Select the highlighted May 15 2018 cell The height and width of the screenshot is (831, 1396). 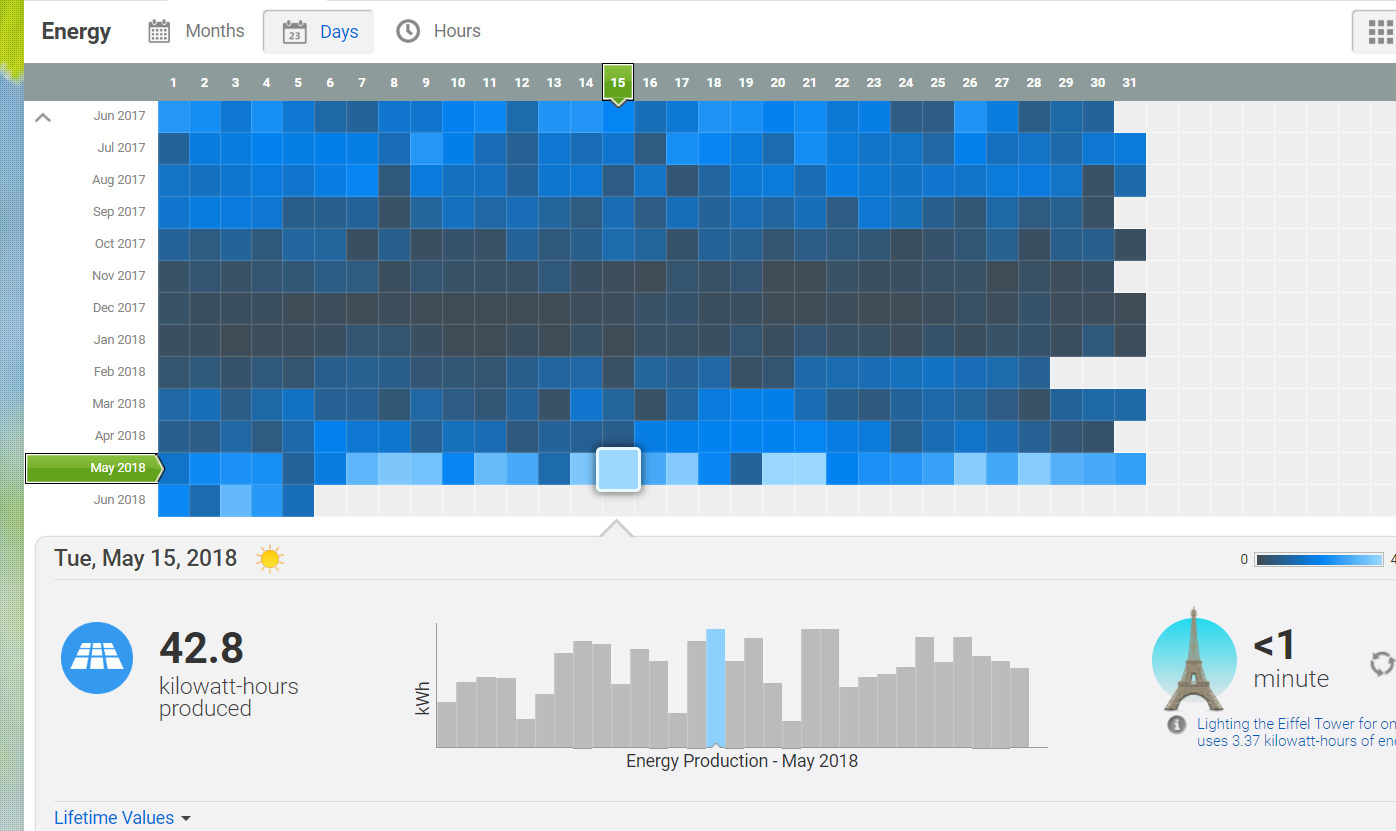pos(618,469)
